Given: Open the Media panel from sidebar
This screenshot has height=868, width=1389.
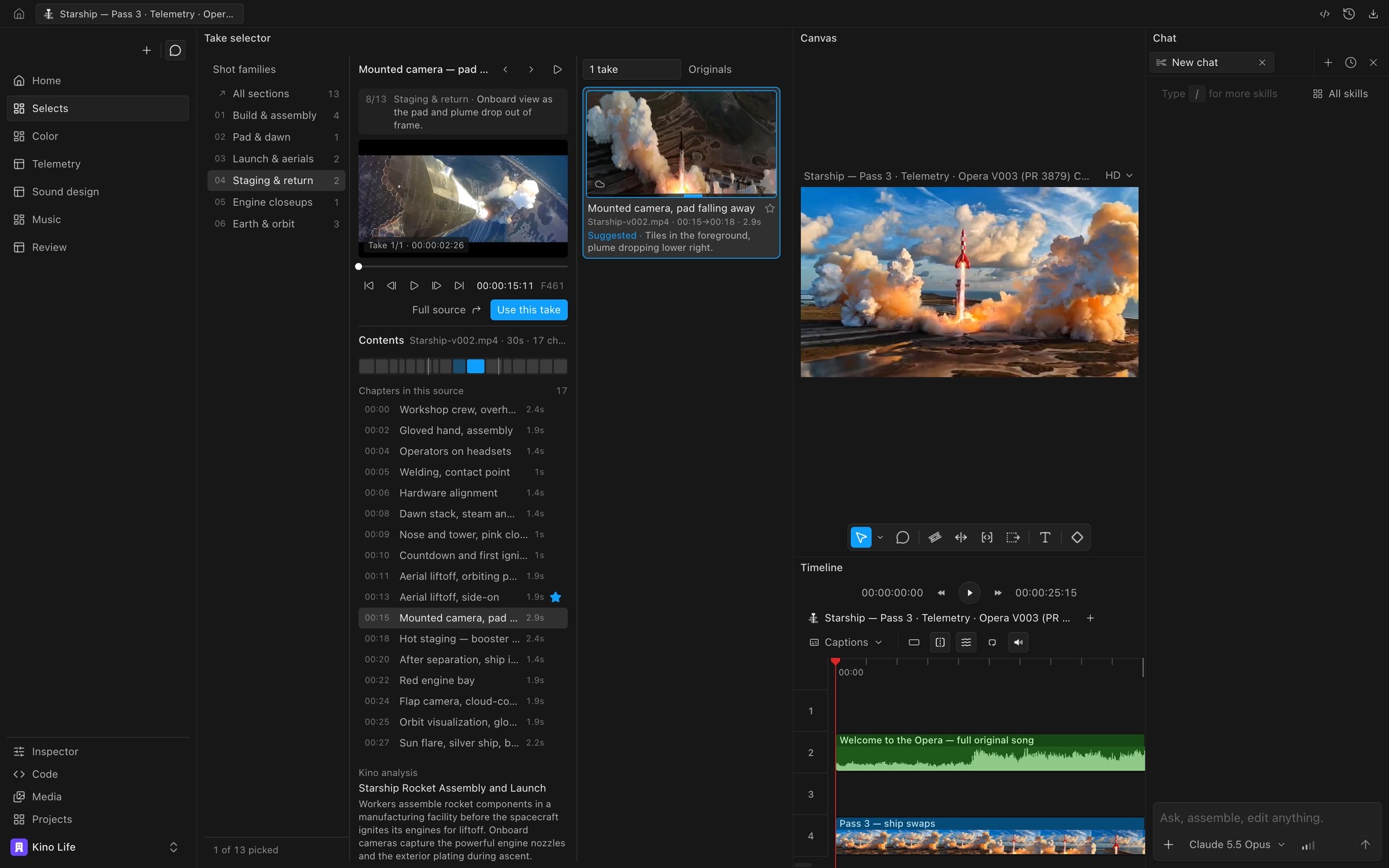Looking at the screenshot, I should click(98, 797).
